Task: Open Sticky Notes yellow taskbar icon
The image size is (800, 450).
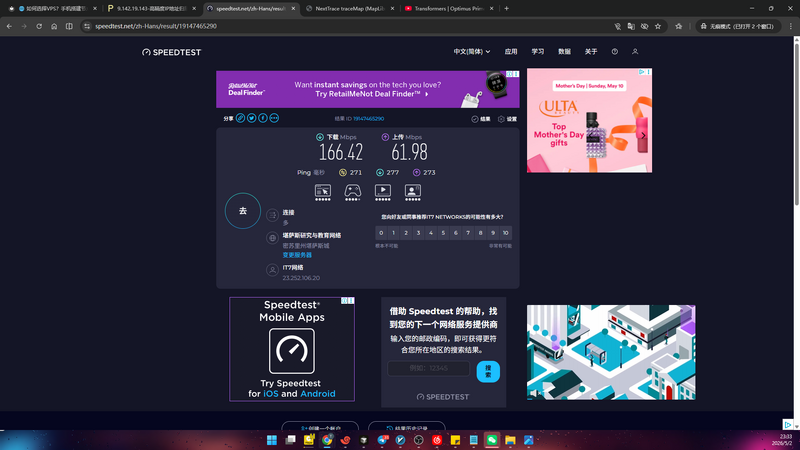Action: 456,440
